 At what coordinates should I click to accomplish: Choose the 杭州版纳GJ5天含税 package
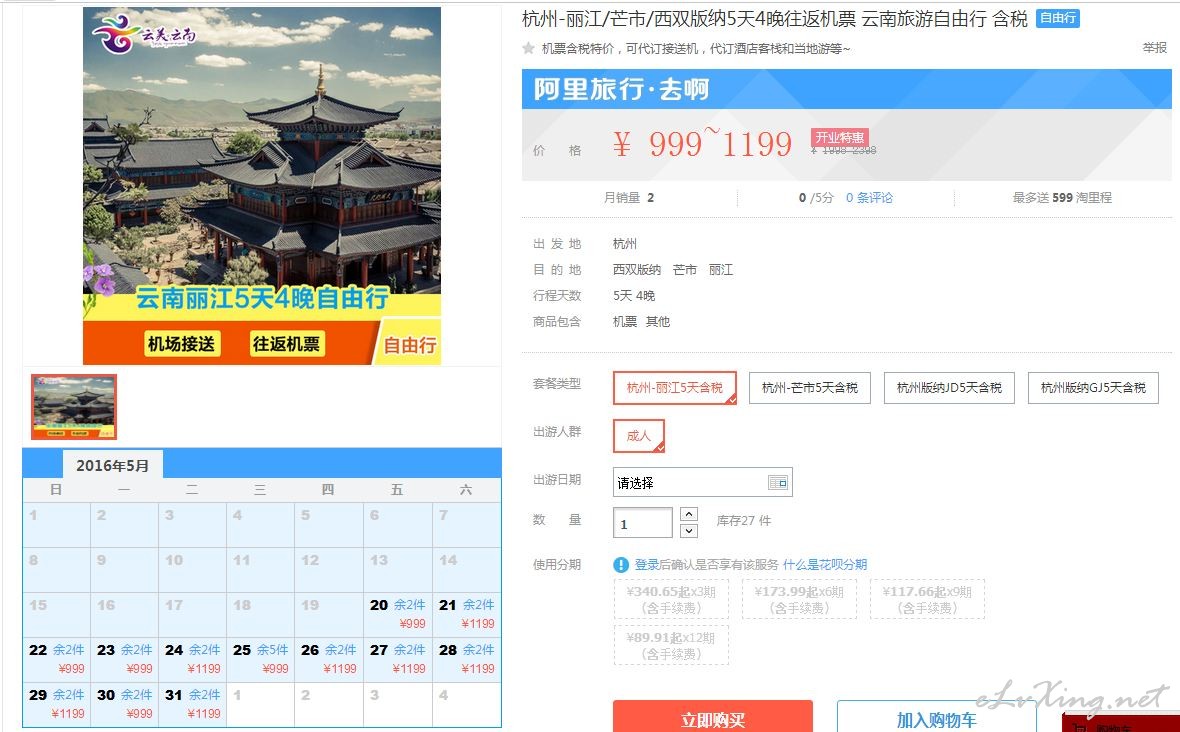pos(1093,388)
